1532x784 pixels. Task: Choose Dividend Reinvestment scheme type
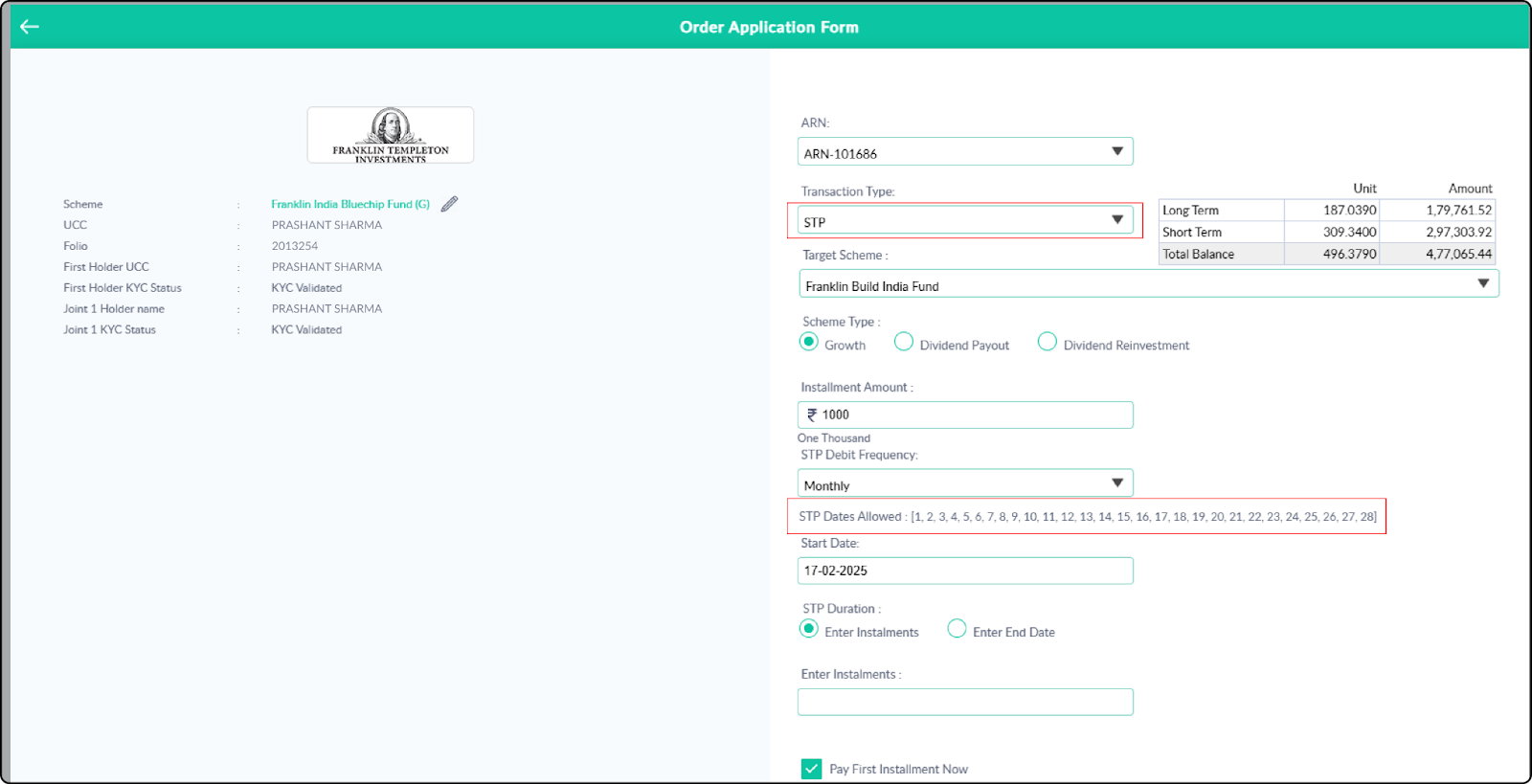point(1048,342)
